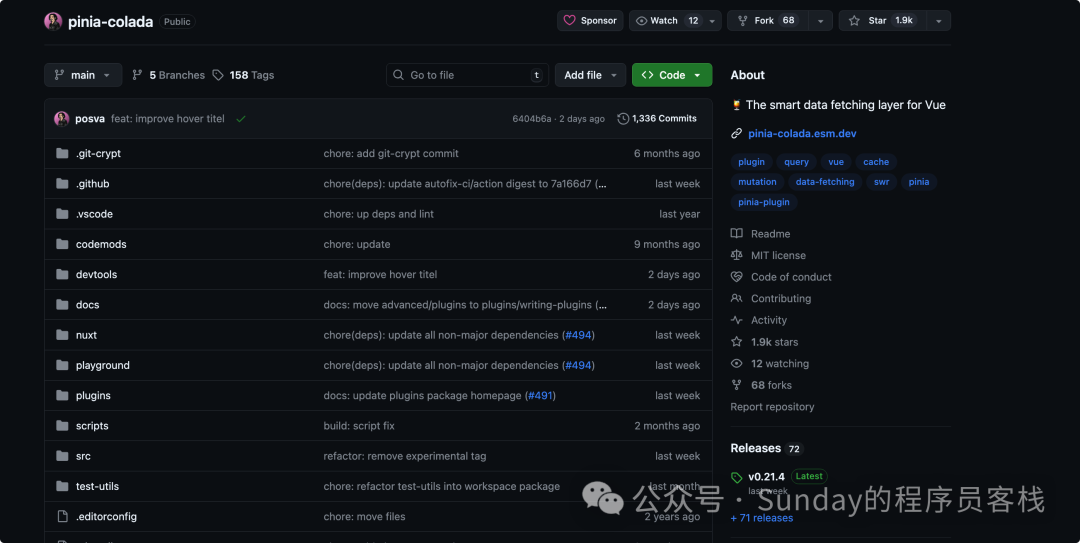Open the docs folder
The width and height of the screenshot is (1080, 543).
[x=87, y=305]
